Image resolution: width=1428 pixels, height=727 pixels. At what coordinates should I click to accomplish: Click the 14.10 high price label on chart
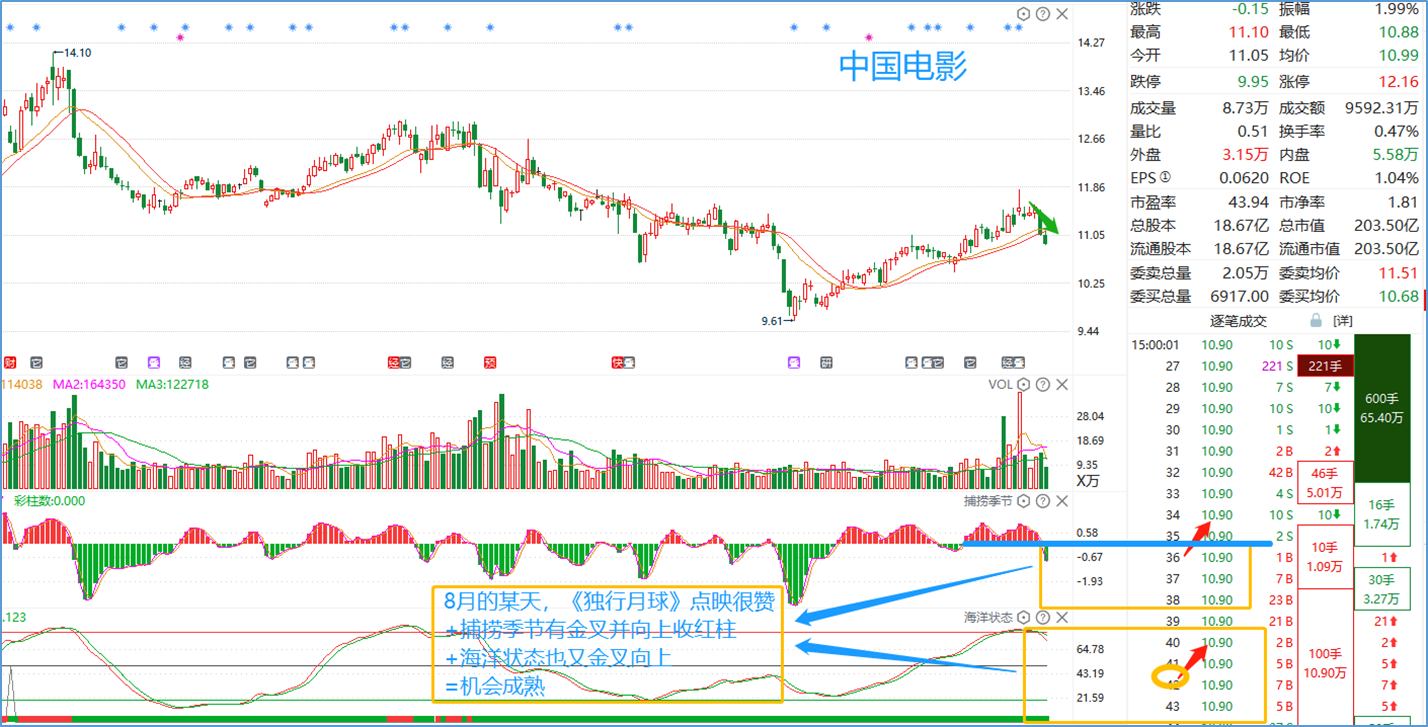tap(77, 53)
